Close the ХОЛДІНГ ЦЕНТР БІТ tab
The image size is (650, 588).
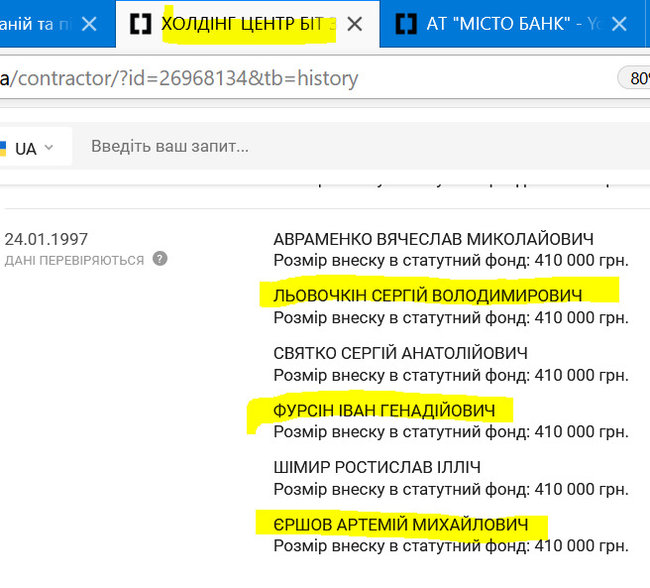click(354, 24)
